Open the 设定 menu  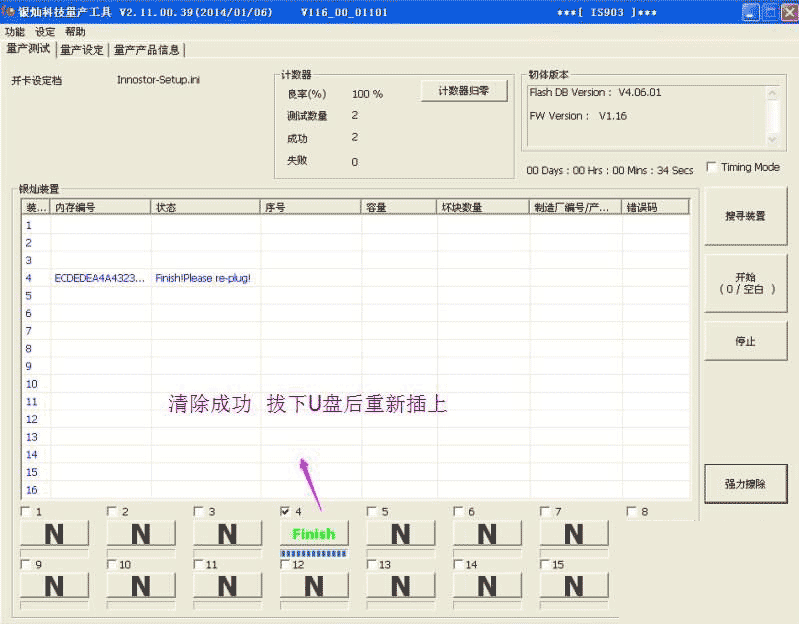click(45, 32)
